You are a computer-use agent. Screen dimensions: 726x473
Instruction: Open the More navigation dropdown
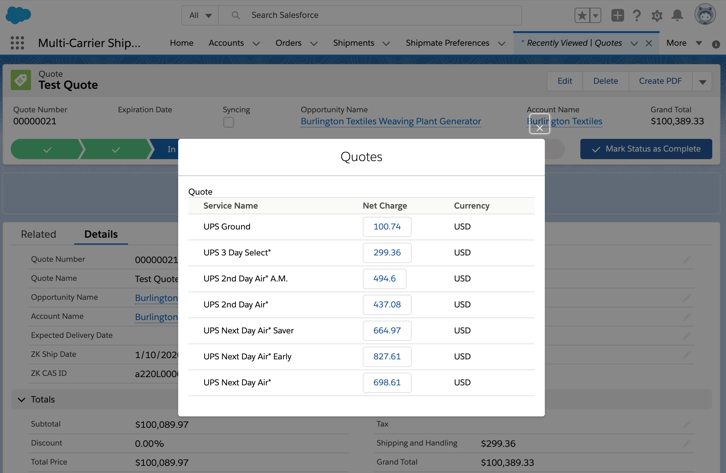tap(684, 43)
